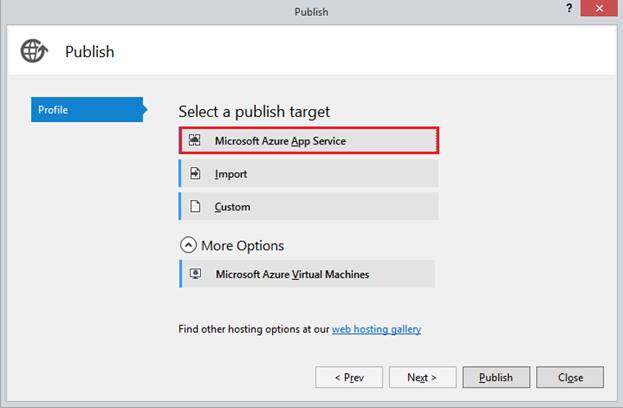Click the Import arrow icon
This screenshot has height=408, width=623.
pyautogui.click(x=195, y=174)
